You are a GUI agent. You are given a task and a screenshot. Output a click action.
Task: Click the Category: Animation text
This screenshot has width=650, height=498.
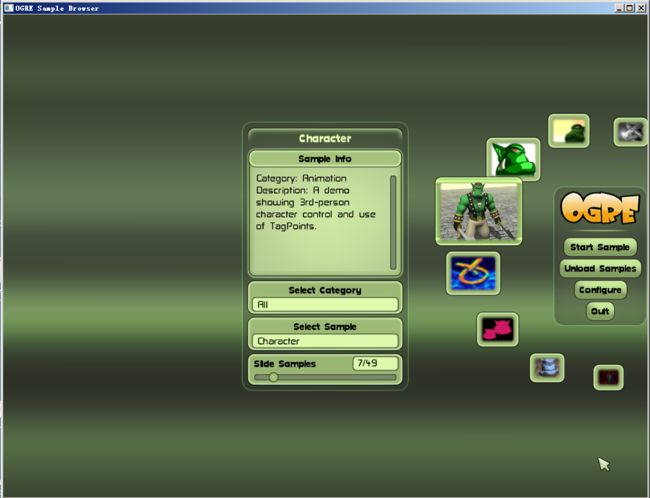point(301,178)
